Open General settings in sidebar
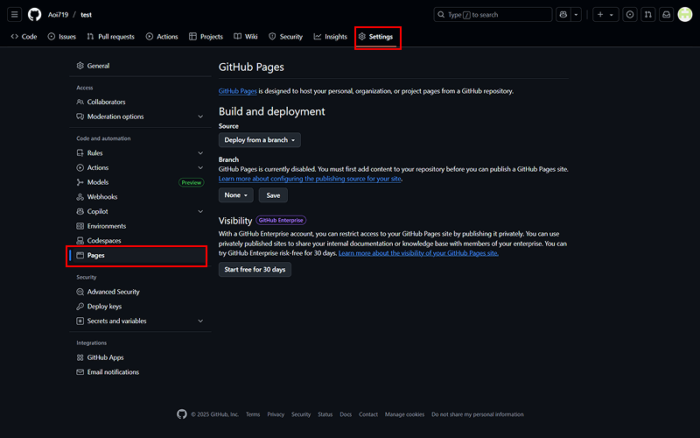 coord(140,66)
